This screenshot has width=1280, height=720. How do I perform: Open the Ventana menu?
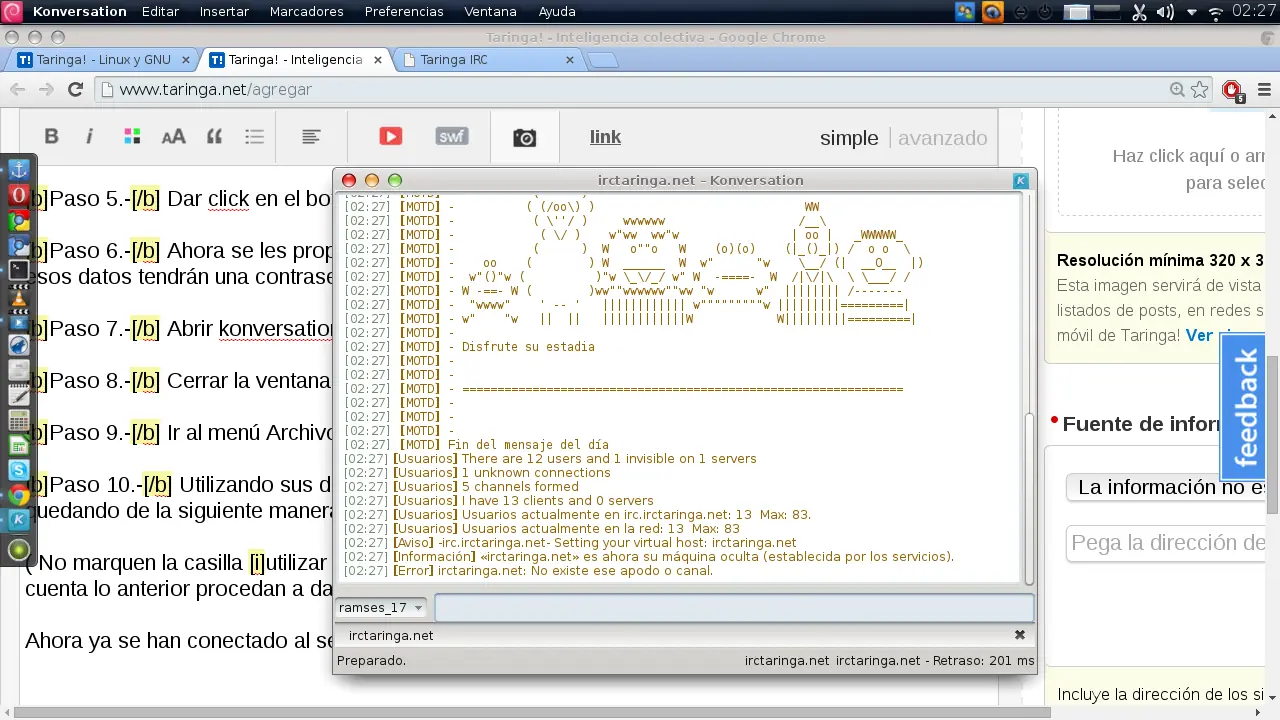[490, 12]
